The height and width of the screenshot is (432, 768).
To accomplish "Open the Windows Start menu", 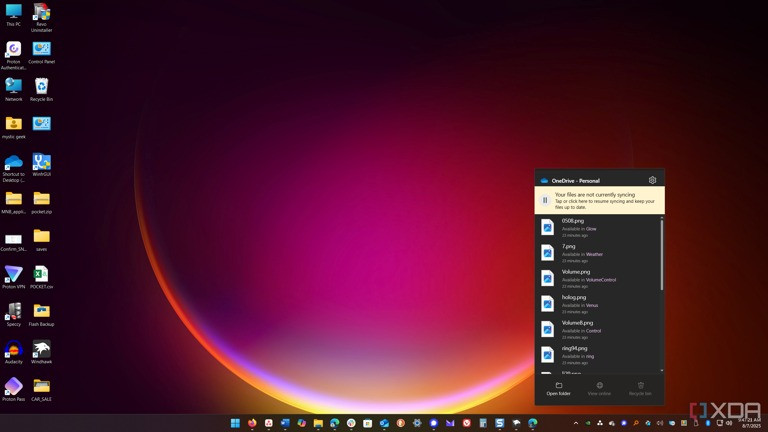I will pos(236,423).
